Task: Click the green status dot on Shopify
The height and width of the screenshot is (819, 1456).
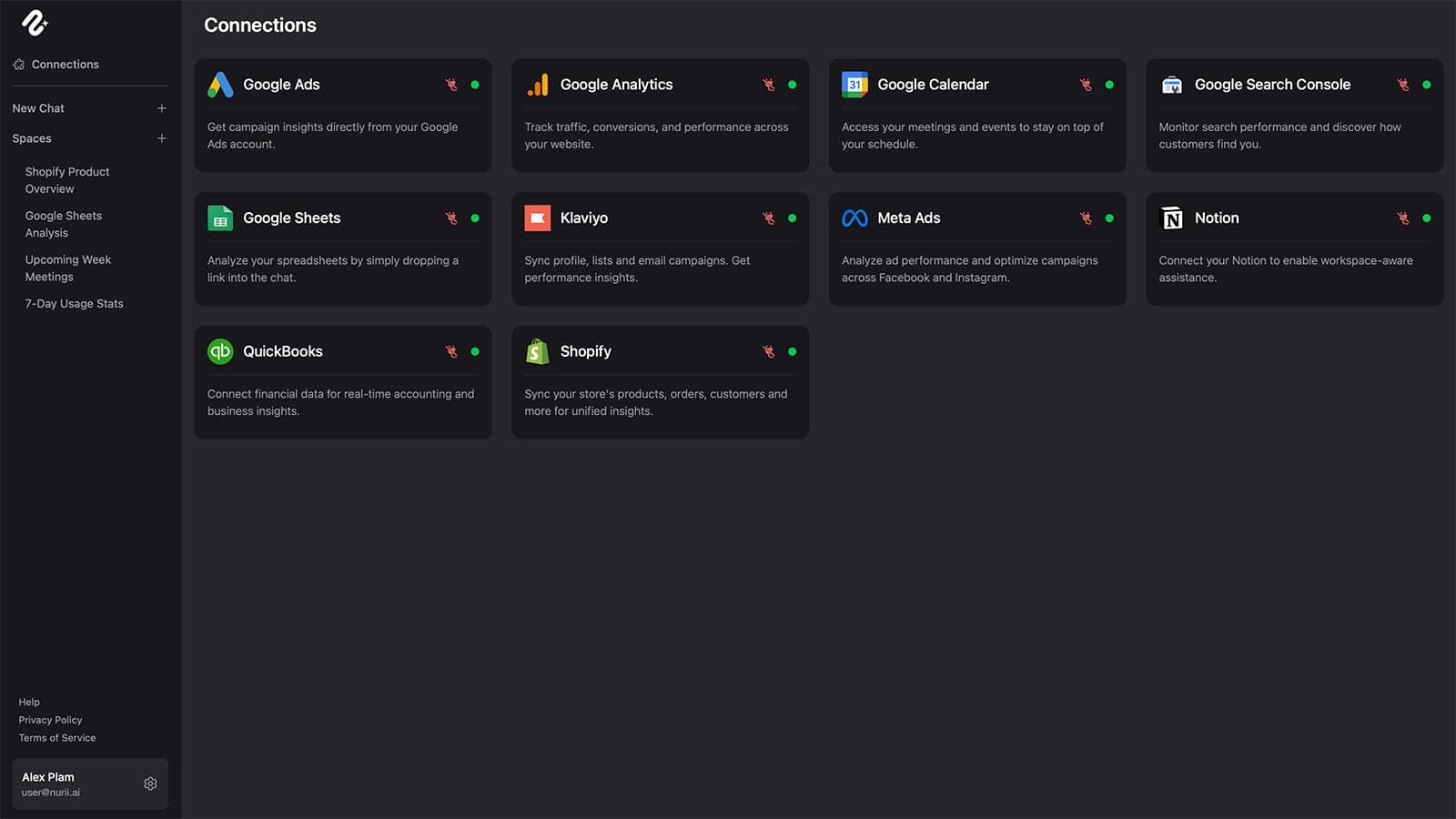Action: [793, 351]
